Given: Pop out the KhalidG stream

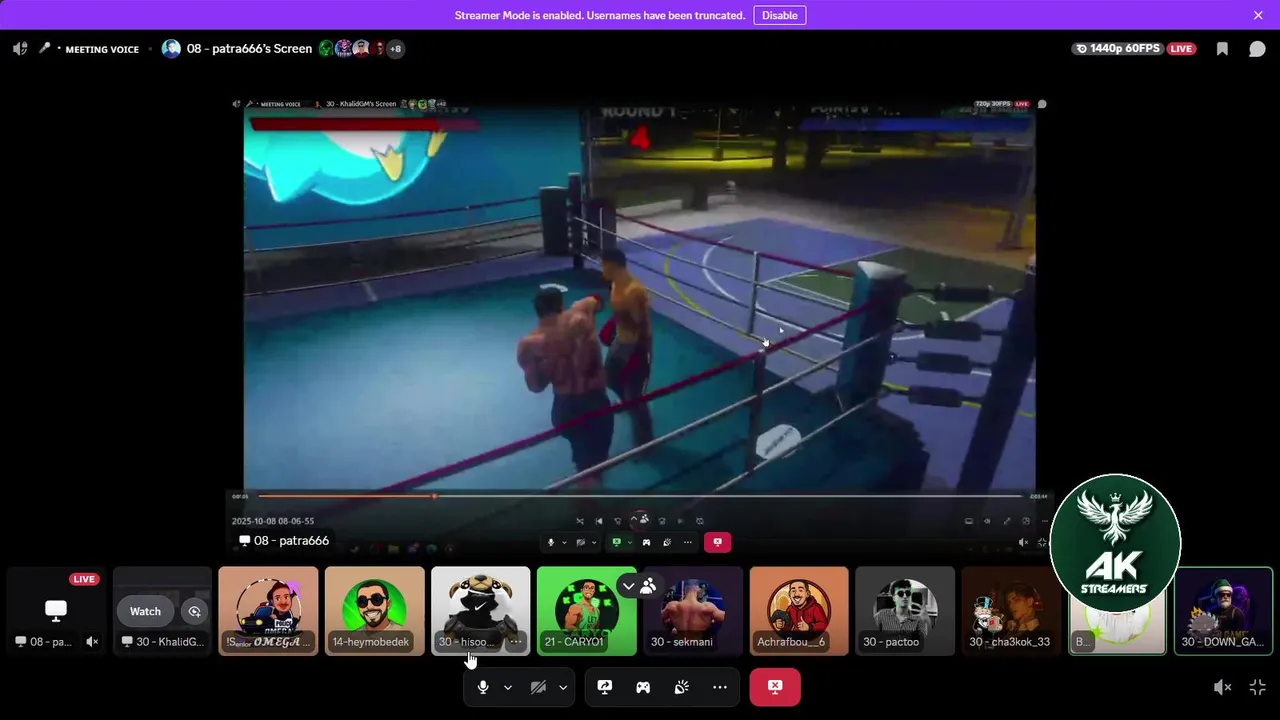Looking at the screenshot, I should pyautogui.click(x=194, y=611).
